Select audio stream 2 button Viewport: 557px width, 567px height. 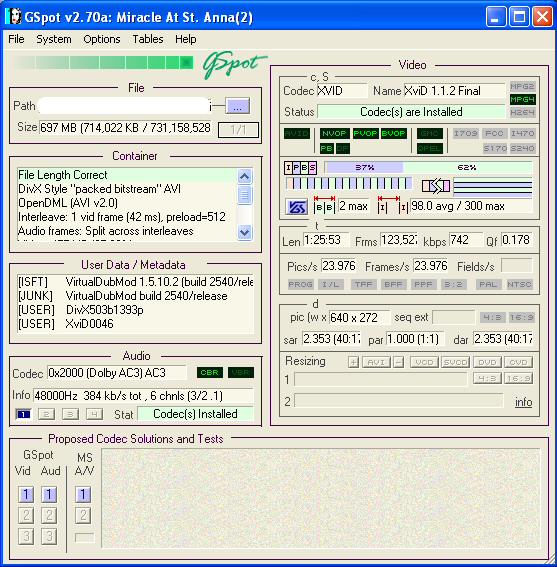click(47, 414)
